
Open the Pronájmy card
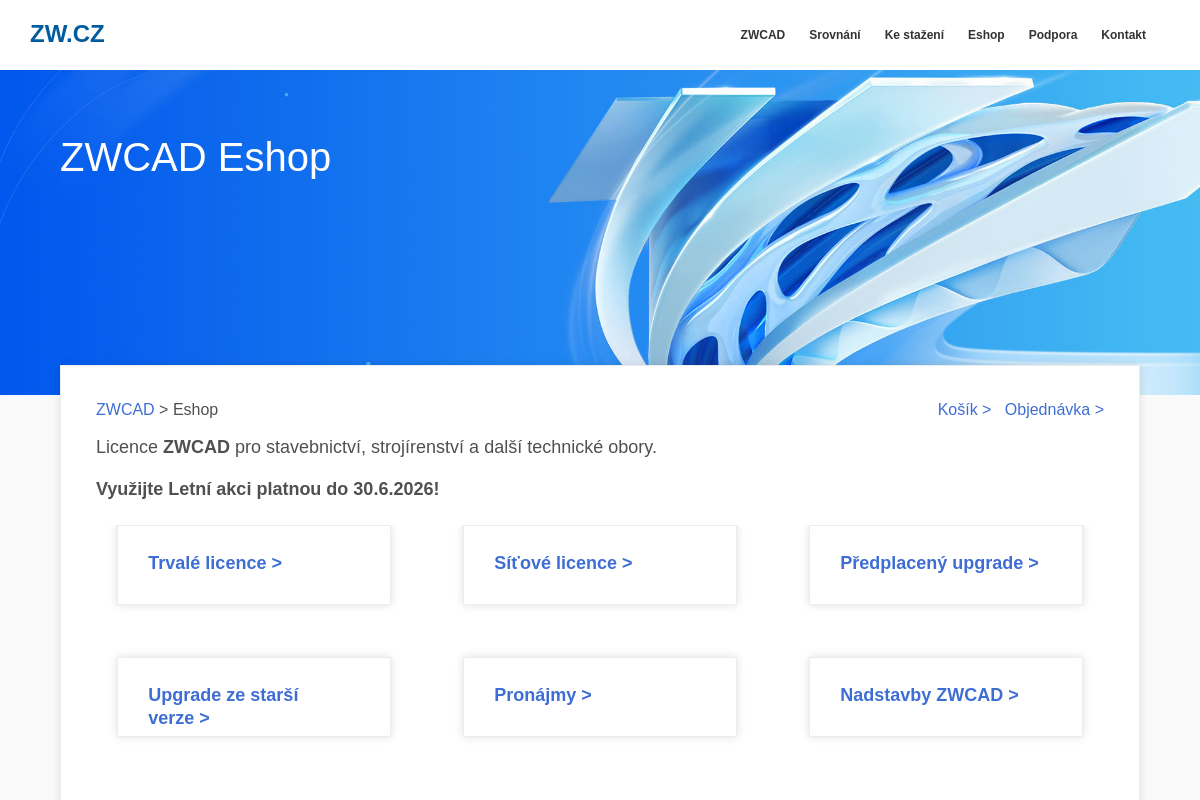(600, 697)
